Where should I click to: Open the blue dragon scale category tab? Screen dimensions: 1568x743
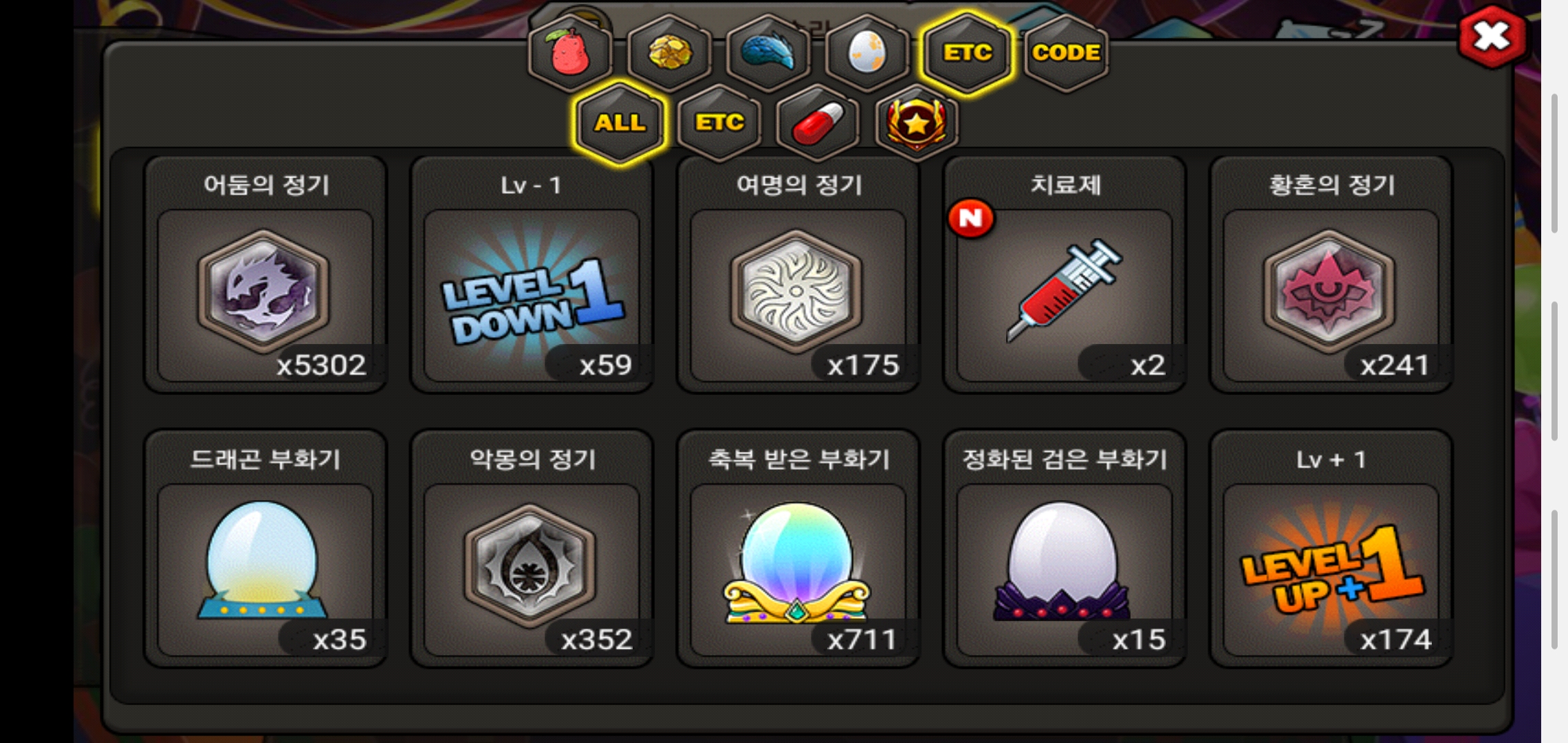point(769,52)
